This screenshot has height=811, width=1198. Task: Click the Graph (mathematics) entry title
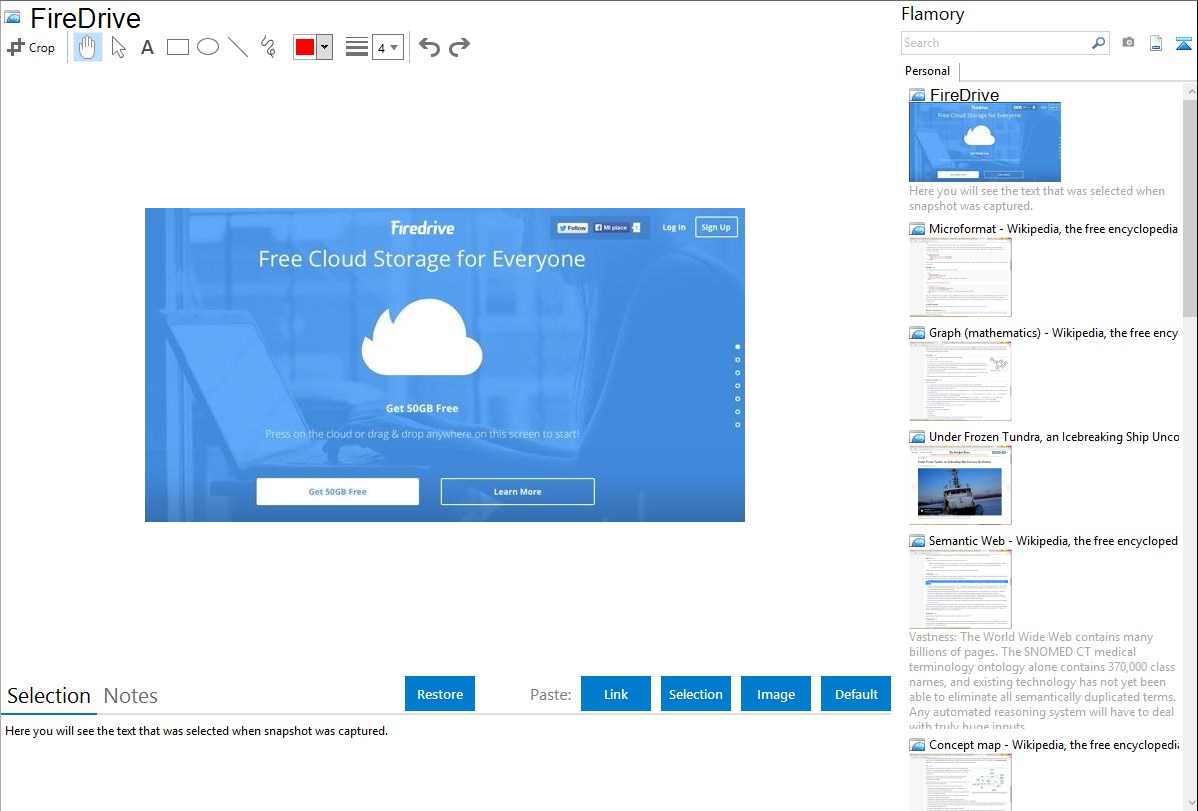click(x=1053, y=333)
